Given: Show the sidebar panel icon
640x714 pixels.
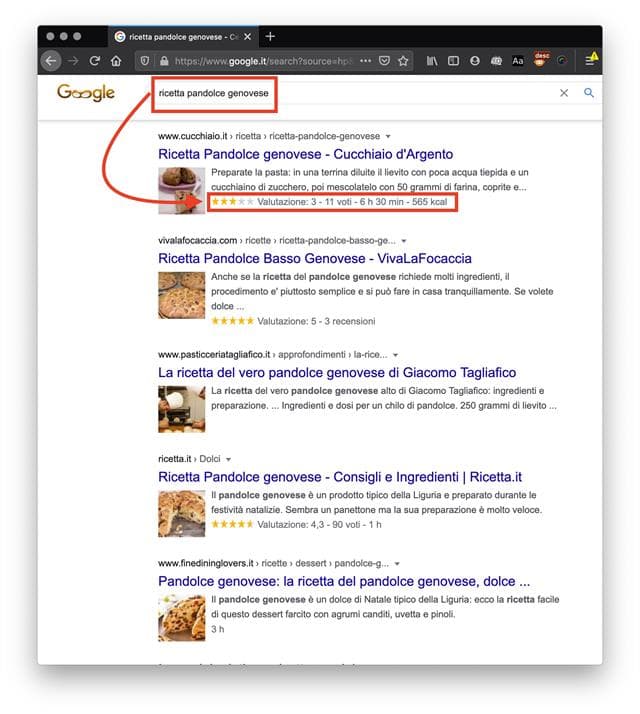Looking at the screenshot, I should 453,61.
